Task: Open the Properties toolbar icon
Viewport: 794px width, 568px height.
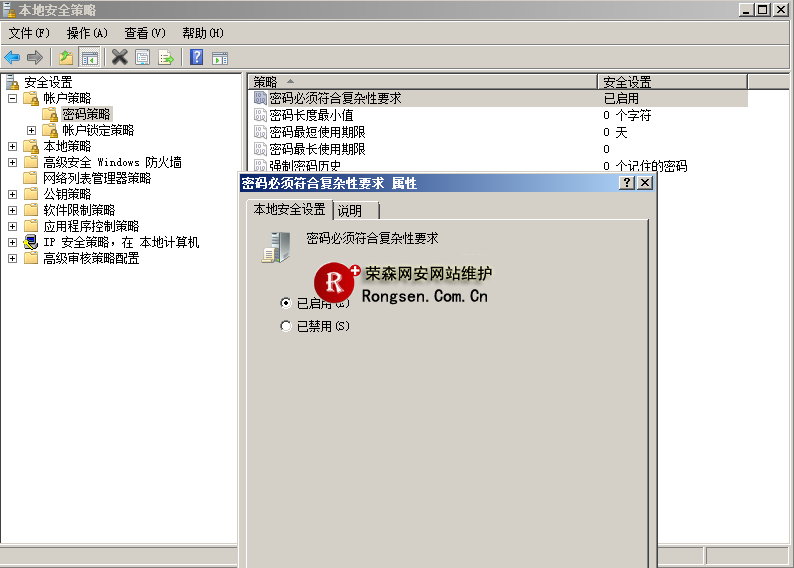Action: [x=142, y=57]
